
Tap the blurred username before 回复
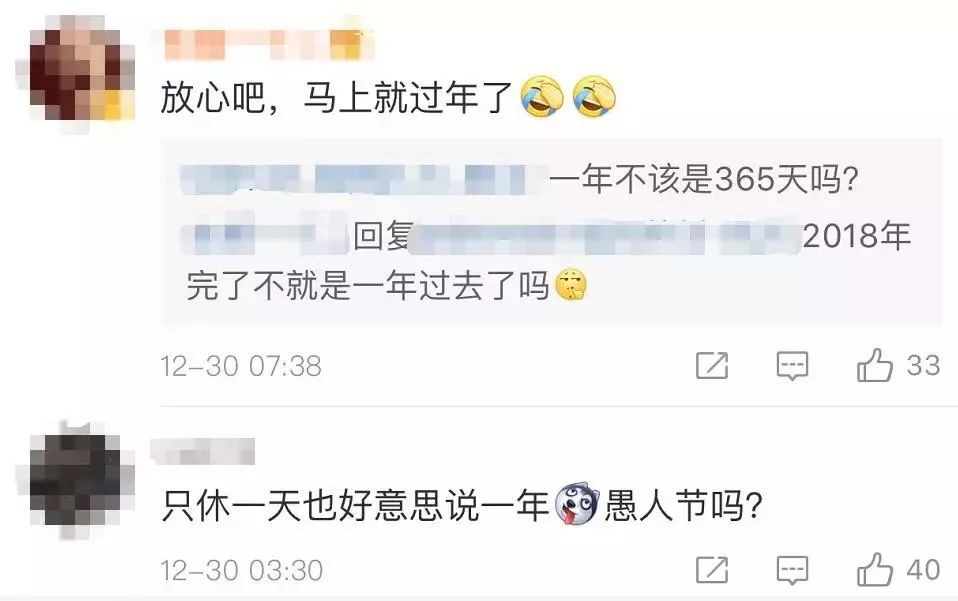pyautogui.click(x=265, y=236)
